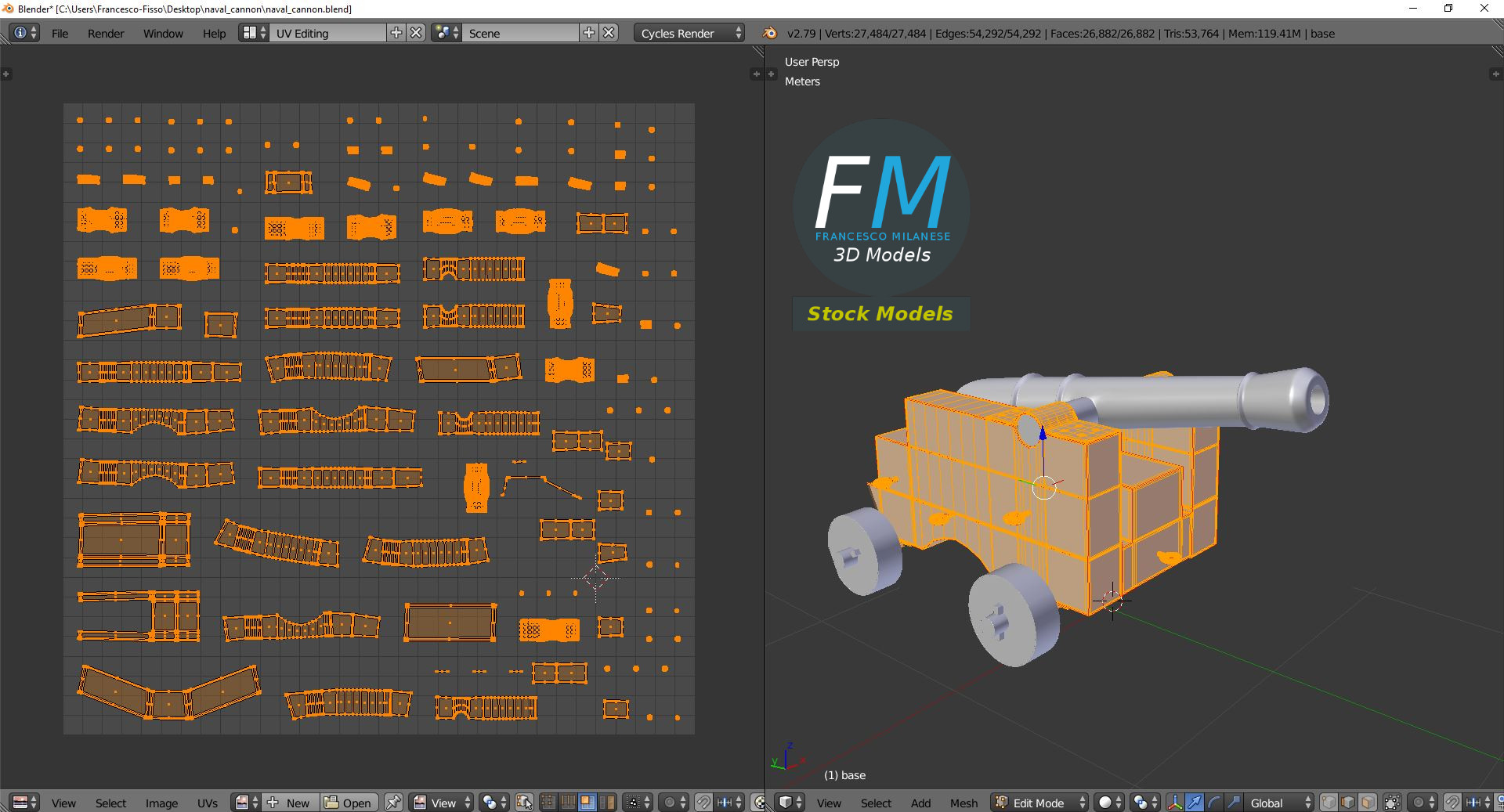Open the scene browse icon
The width and height of the screenshot is (1504, 812).
click(x=446, y=33)
